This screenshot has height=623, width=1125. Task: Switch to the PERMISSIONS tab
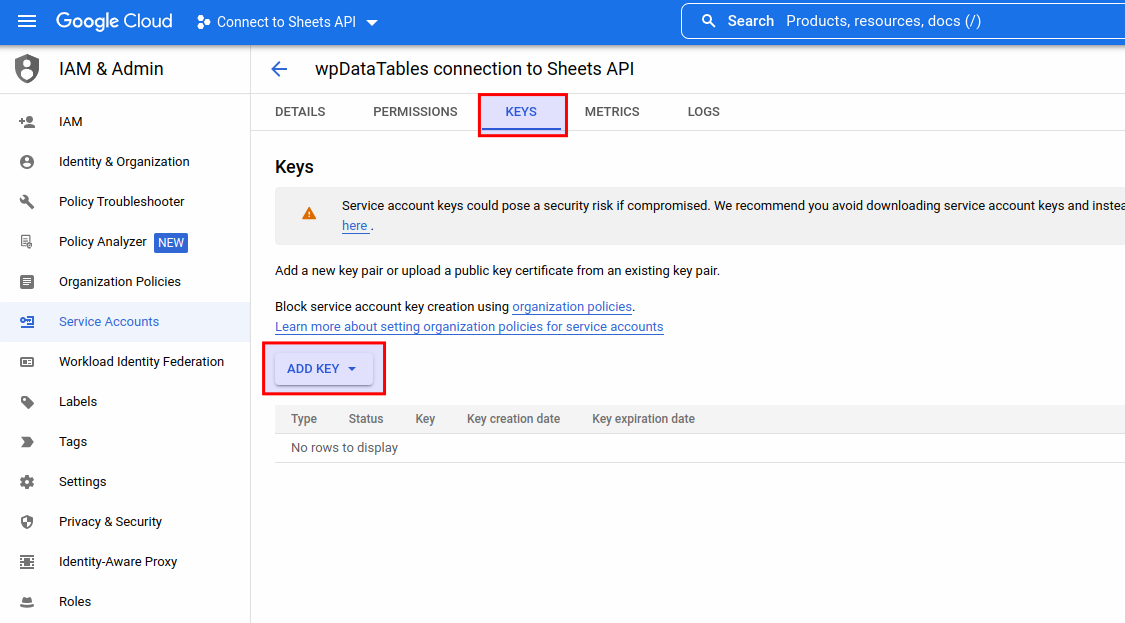pos(415,112)
